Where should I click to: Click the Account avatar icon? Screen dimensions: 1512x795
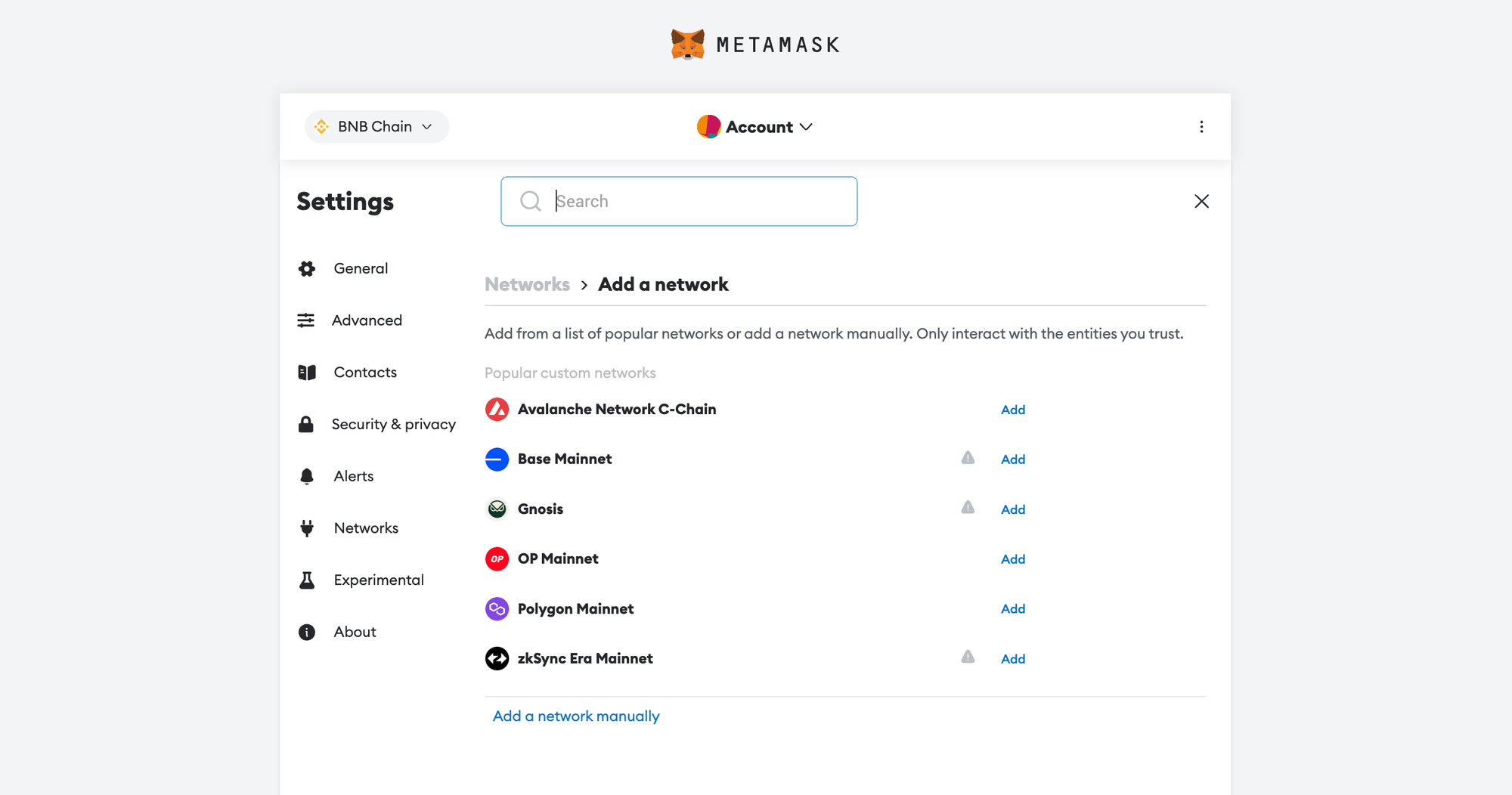tap(708, 127)
